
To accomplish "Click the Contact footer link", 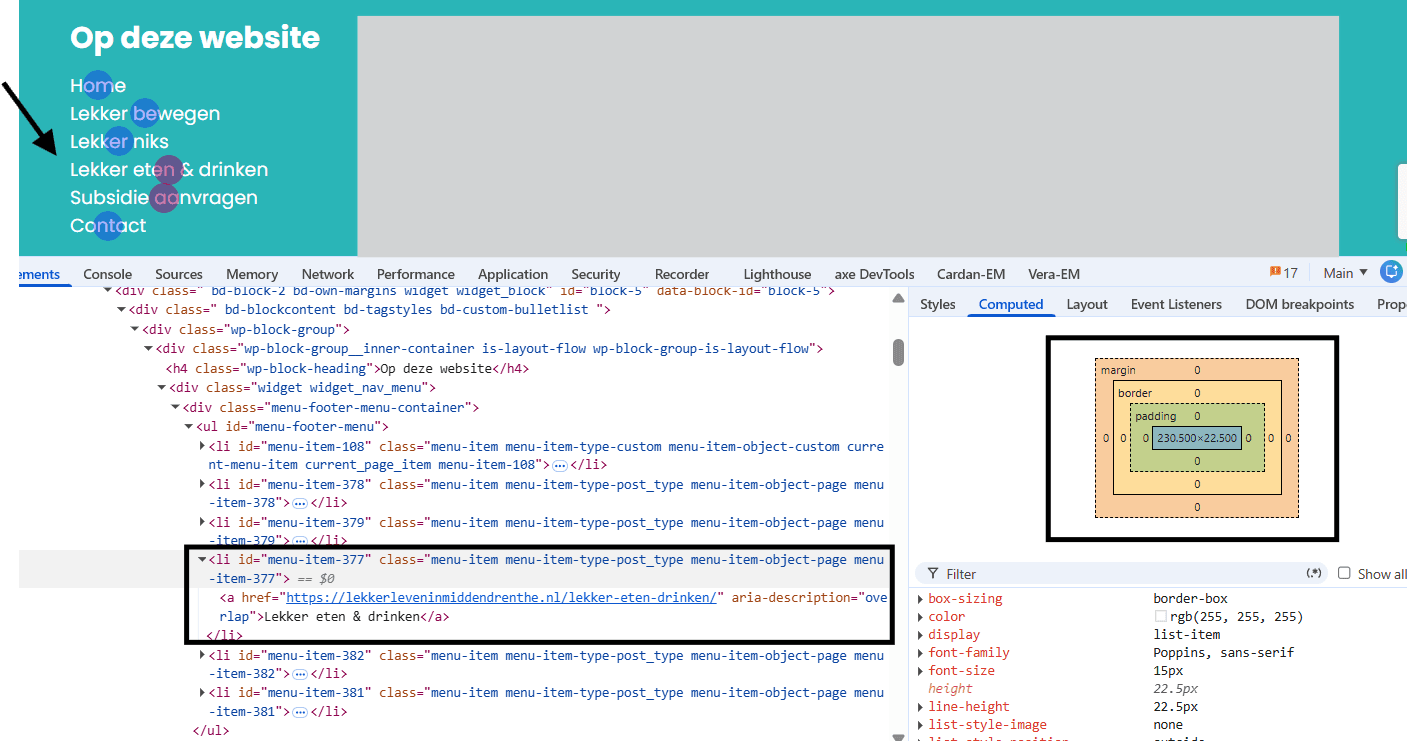I will [108, 226].
